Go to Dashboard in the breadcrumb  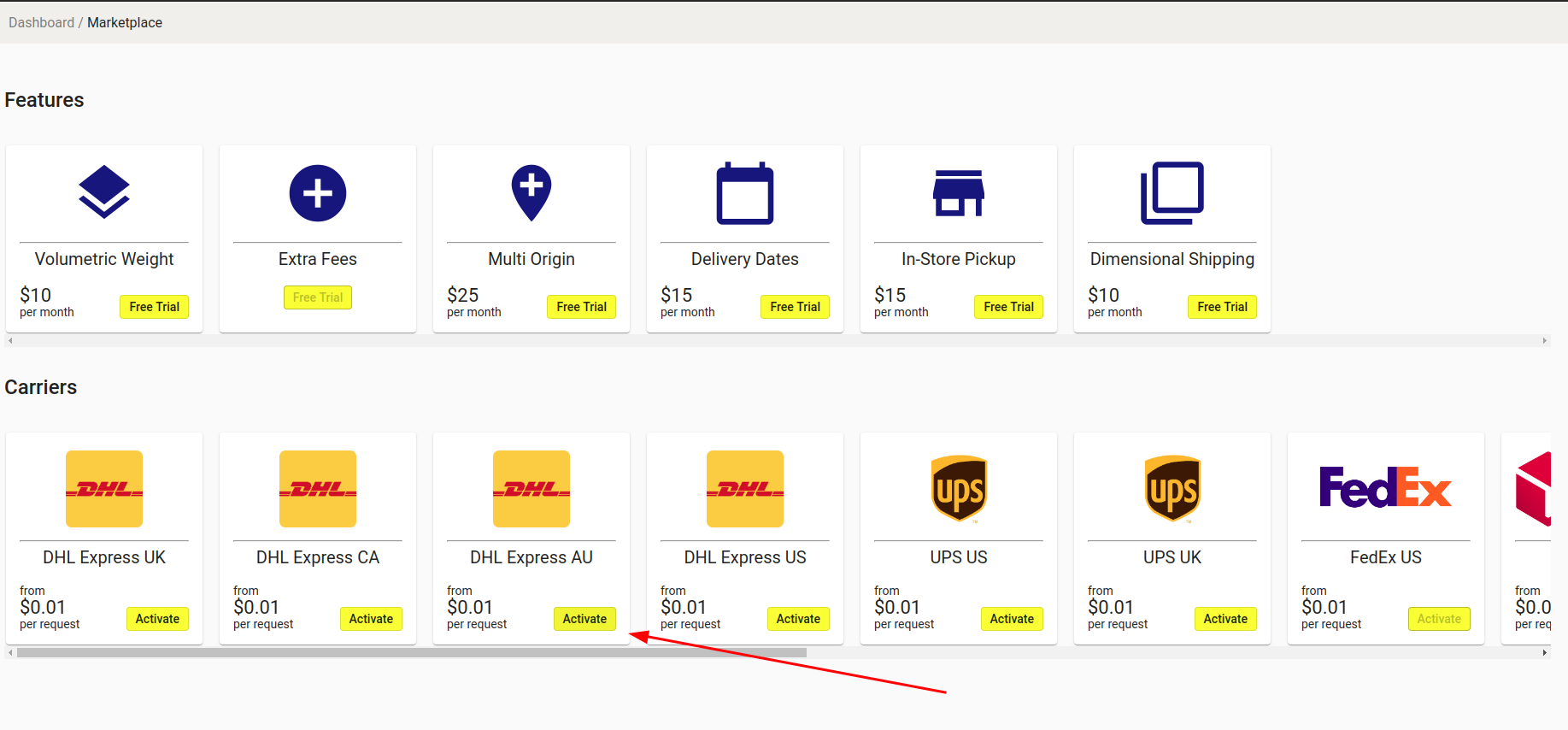[42, 22]
